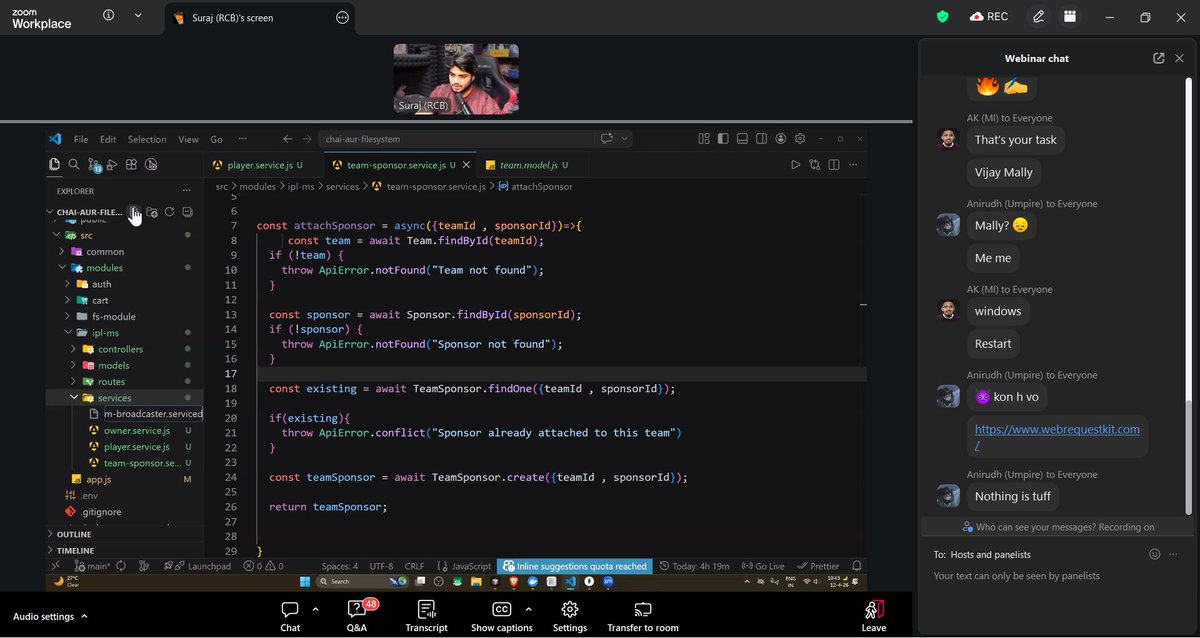This screenshot has height=638, width=1200.
Task: Switch to player.service.js tab
Action: point(258,165)
